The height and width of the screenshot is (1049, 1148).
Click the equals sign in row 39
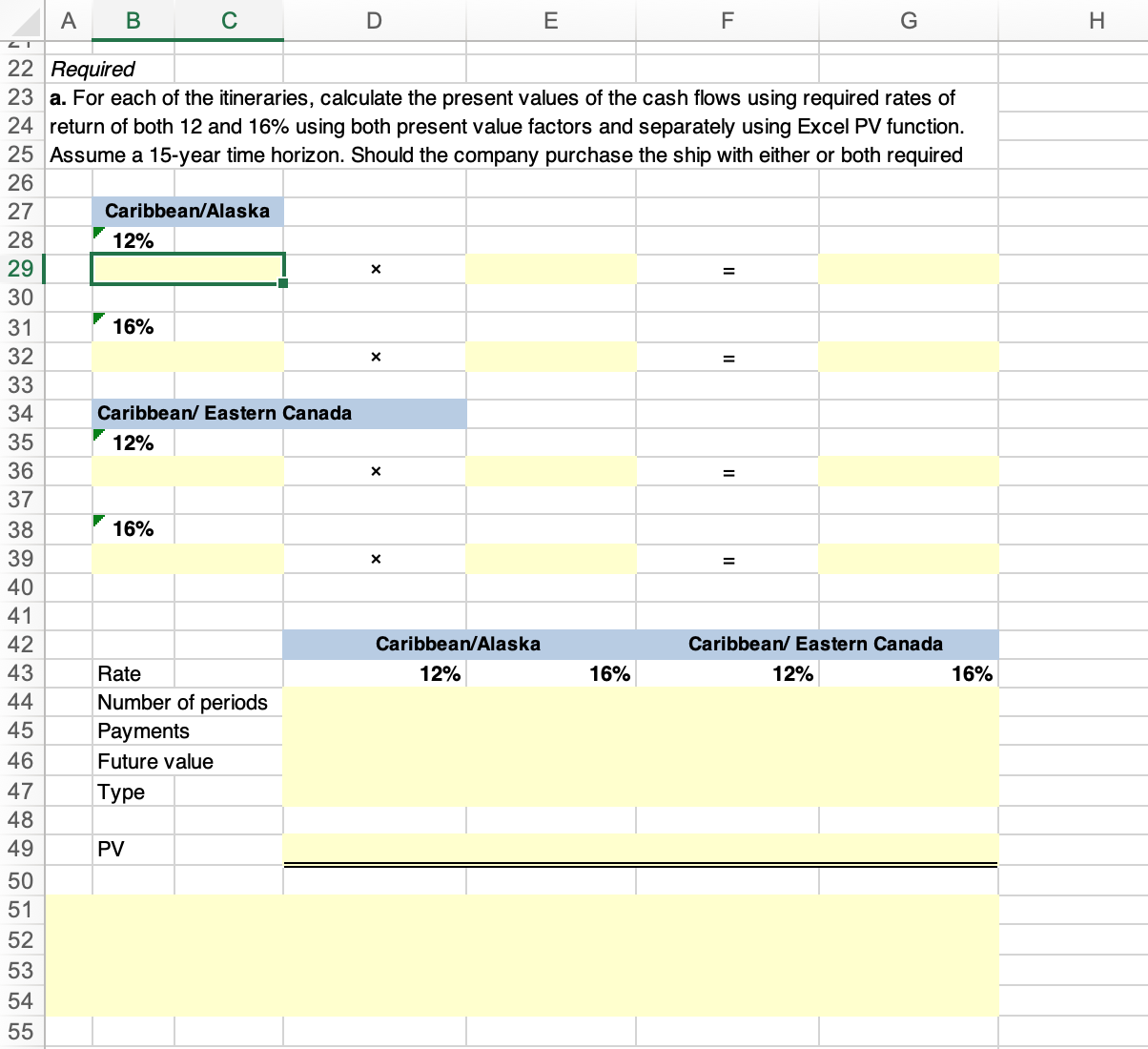[728, 561]
